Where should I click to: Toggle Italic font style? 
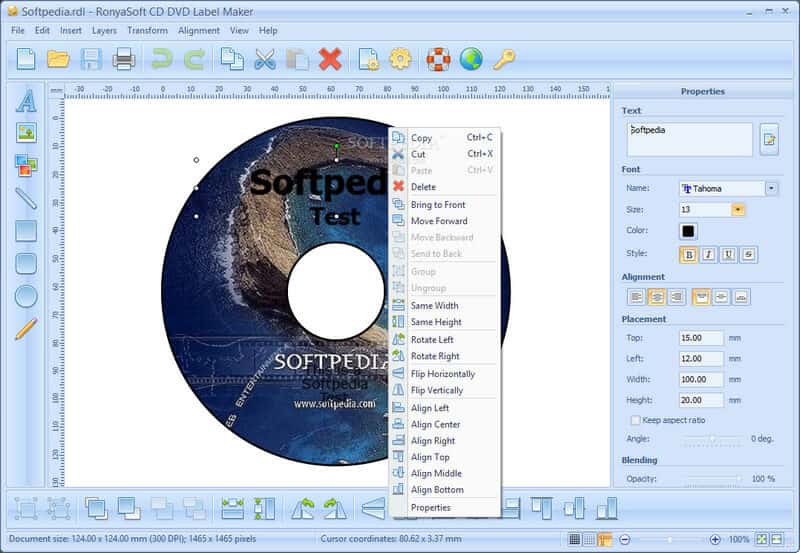708,254
